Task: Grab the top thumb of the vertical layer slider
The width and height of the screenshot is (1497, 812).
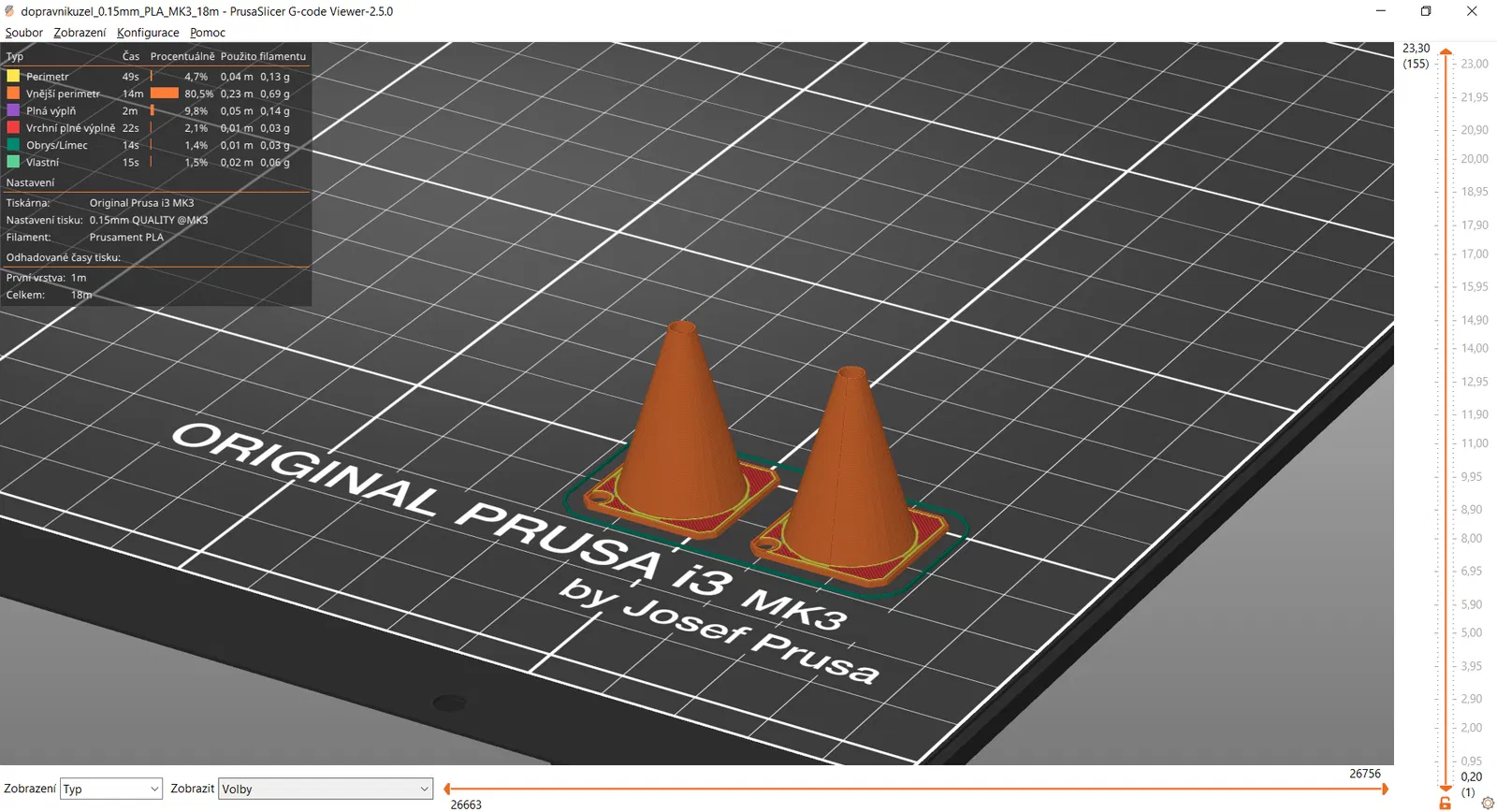Action: [x=1446, y=51]
